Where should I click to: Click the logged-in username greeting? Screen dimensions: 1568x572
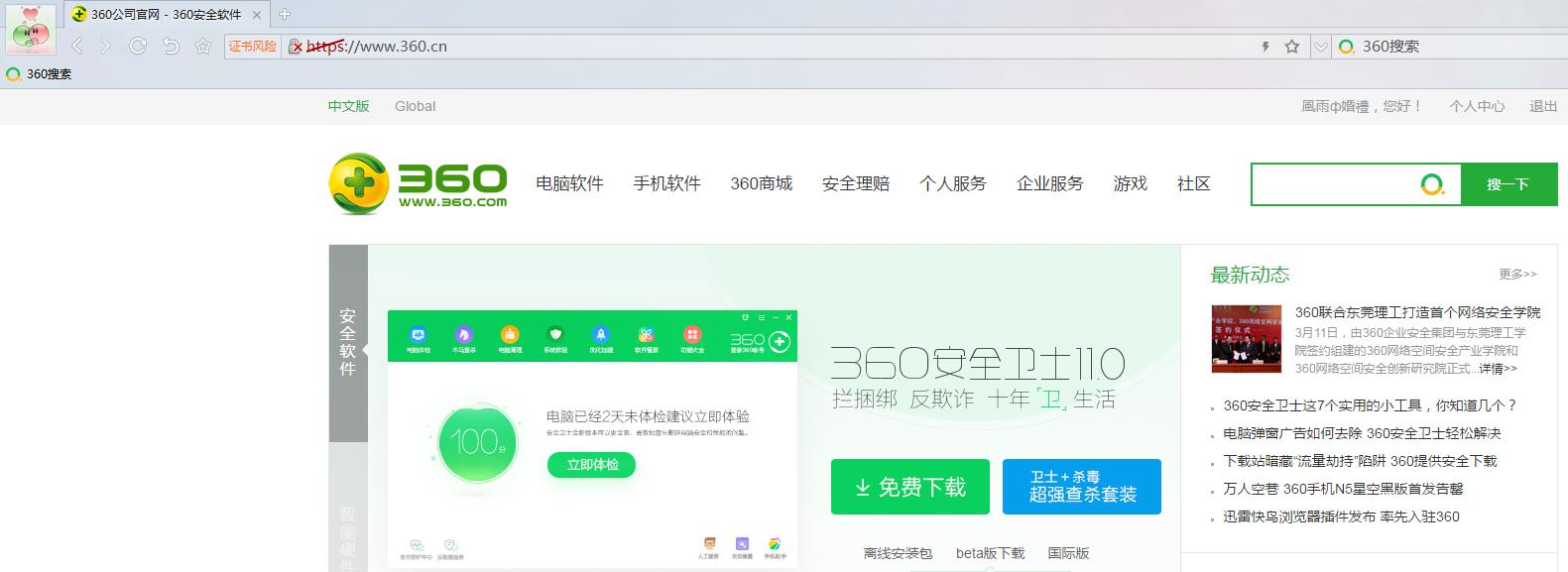point(1362,106)
